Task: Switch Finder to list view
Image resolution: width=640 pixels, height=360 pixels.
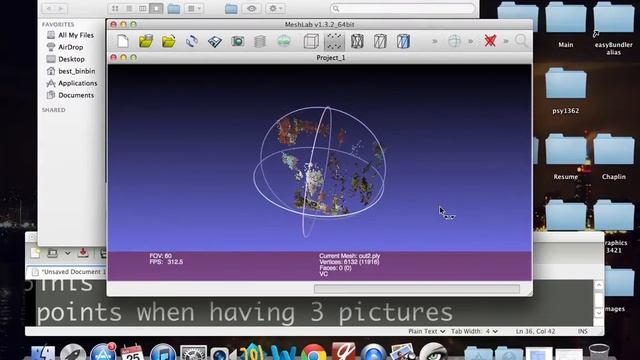Action: 129,9
